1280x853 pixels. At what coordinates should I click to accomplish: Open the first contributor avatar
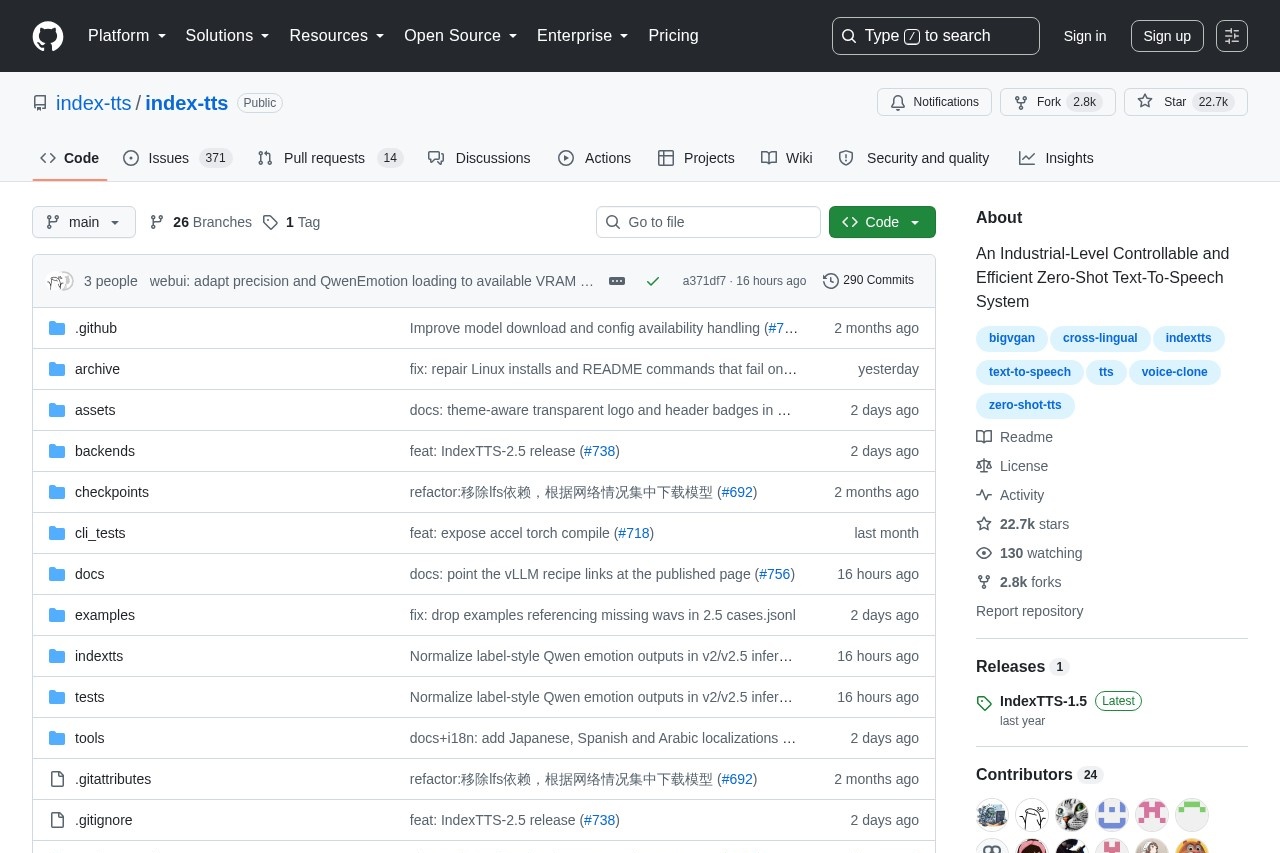click(992, 815)
